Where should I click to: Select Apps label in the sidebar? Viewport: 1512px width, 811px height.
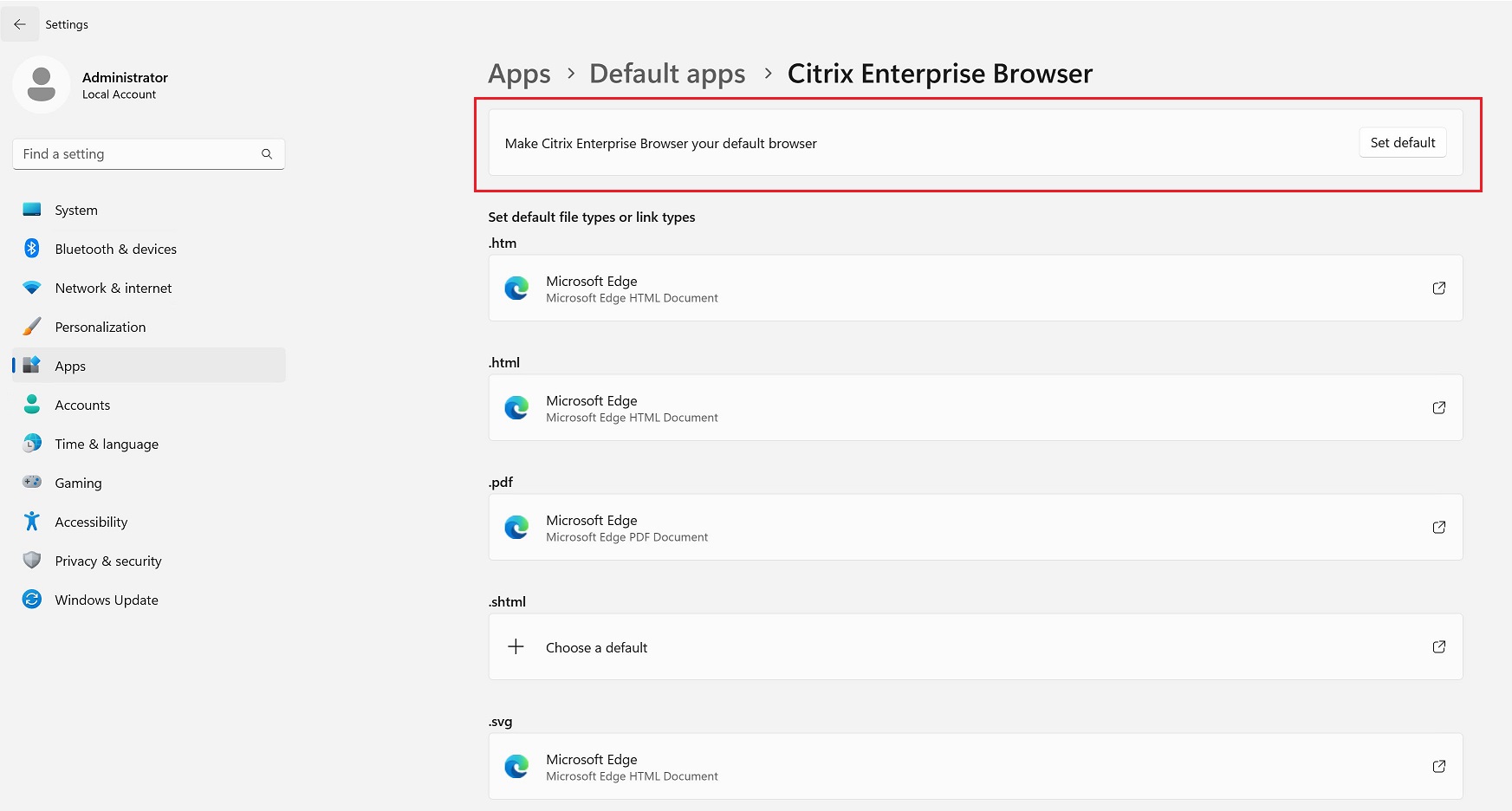point(70,367)
